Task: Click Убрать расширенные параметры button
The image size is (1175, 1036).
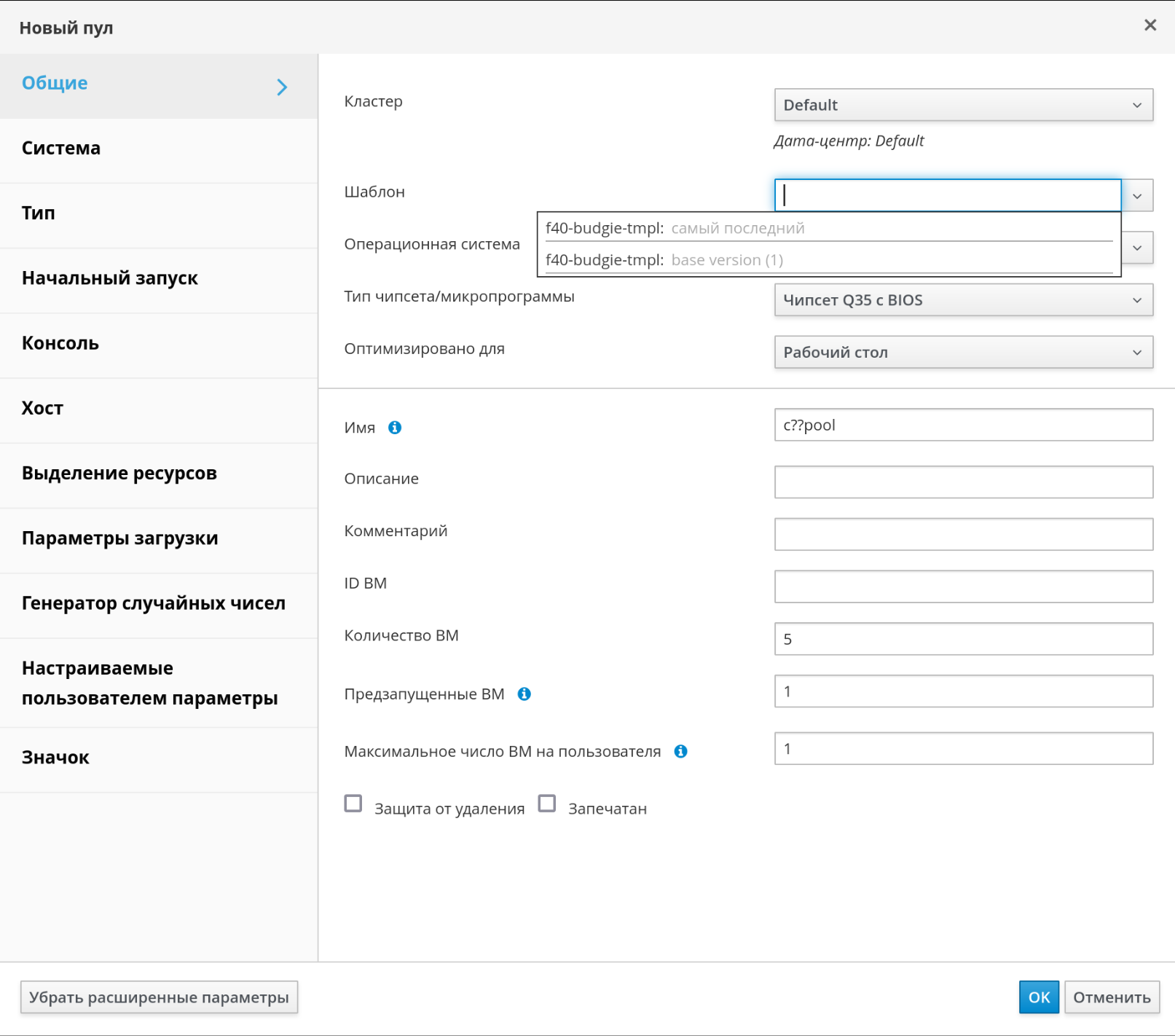Action: pyautogui.click(x=159, y=997)
